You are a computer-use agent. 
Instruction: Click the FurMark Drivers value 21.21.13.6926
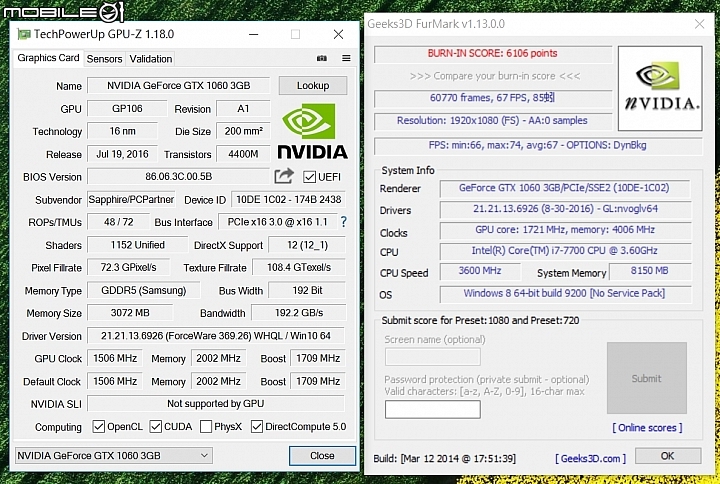(565, 209)
